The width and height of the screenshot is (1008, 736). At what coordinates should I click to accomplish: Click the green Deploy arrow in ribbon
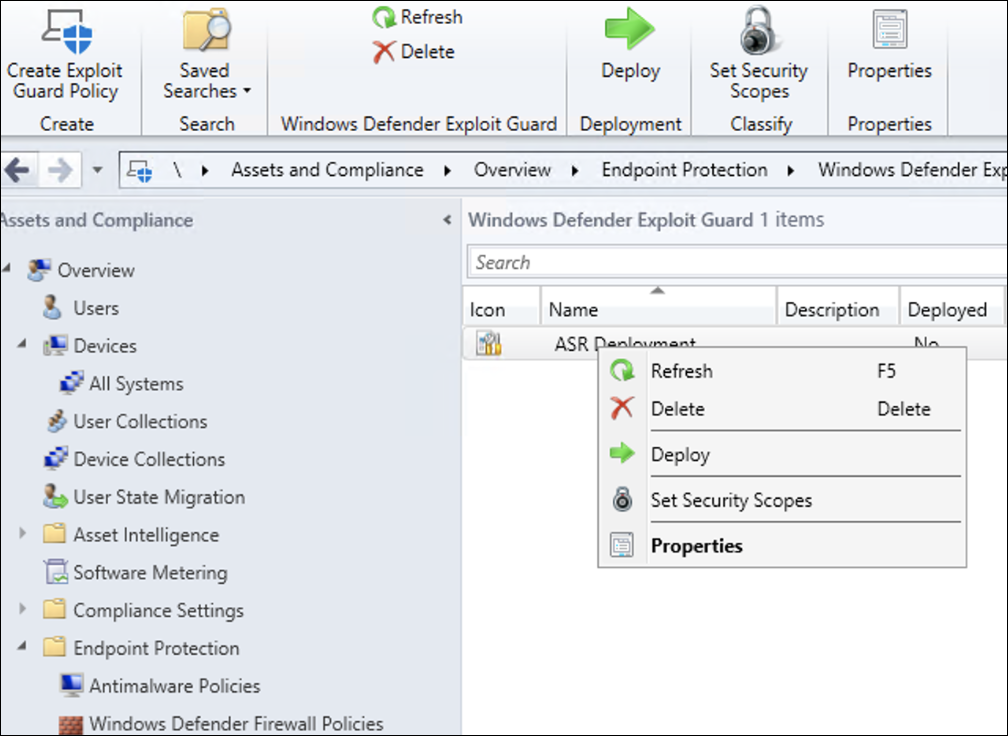click(630, 30)
